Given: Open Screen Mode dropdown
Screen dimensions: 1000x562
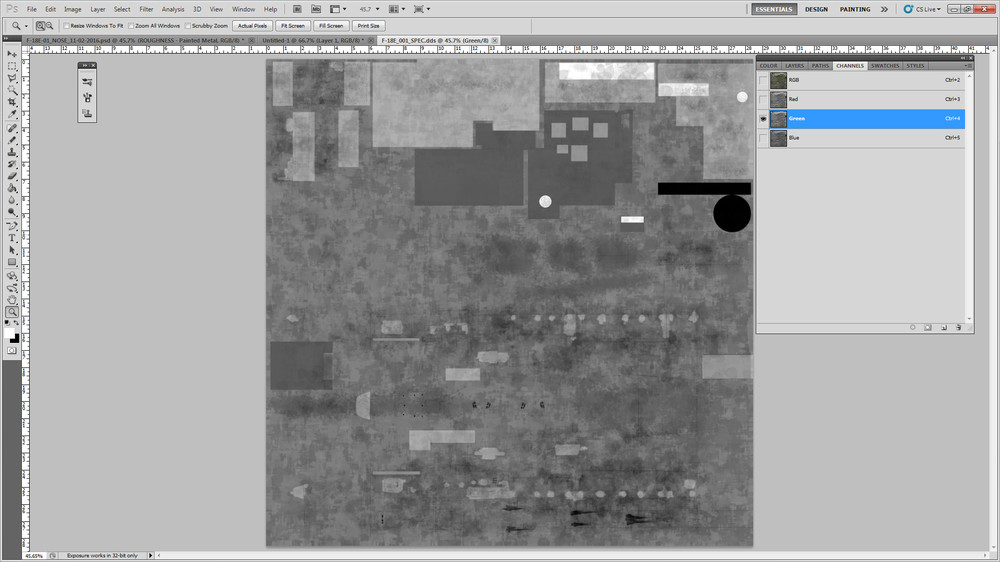Looking at the screenshot, I should pyautogui.click(x=422, y=9).
